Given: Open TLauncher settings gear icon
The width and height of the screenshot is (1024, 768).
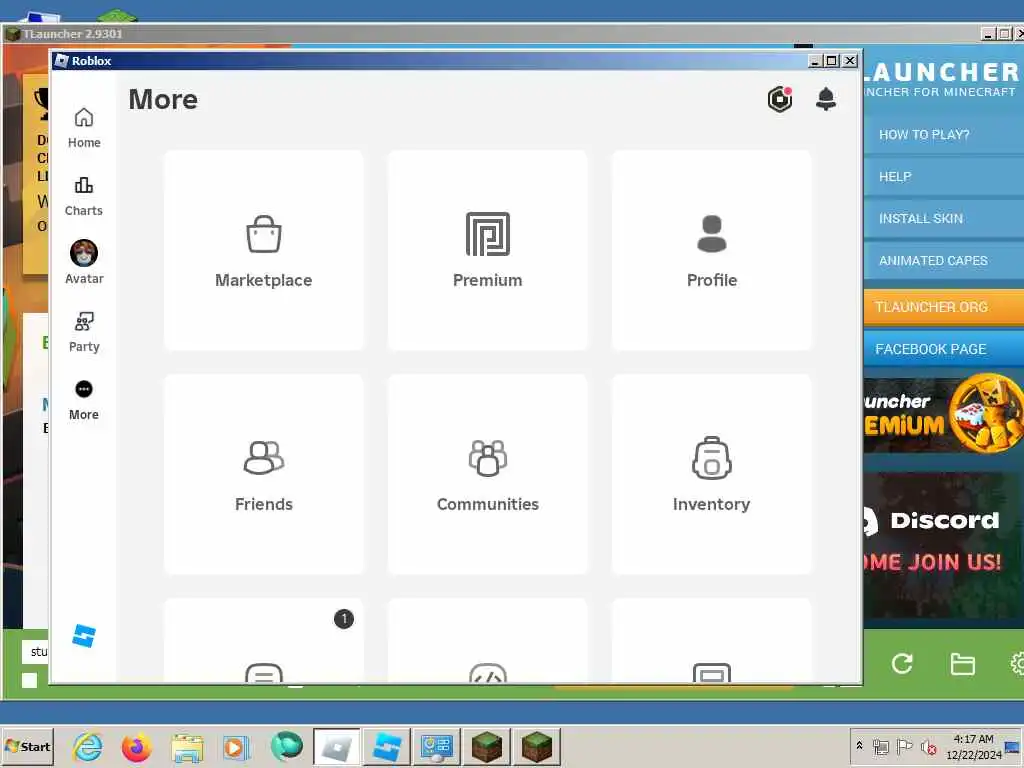Looking at the screenshot, I should (1017, 664).
